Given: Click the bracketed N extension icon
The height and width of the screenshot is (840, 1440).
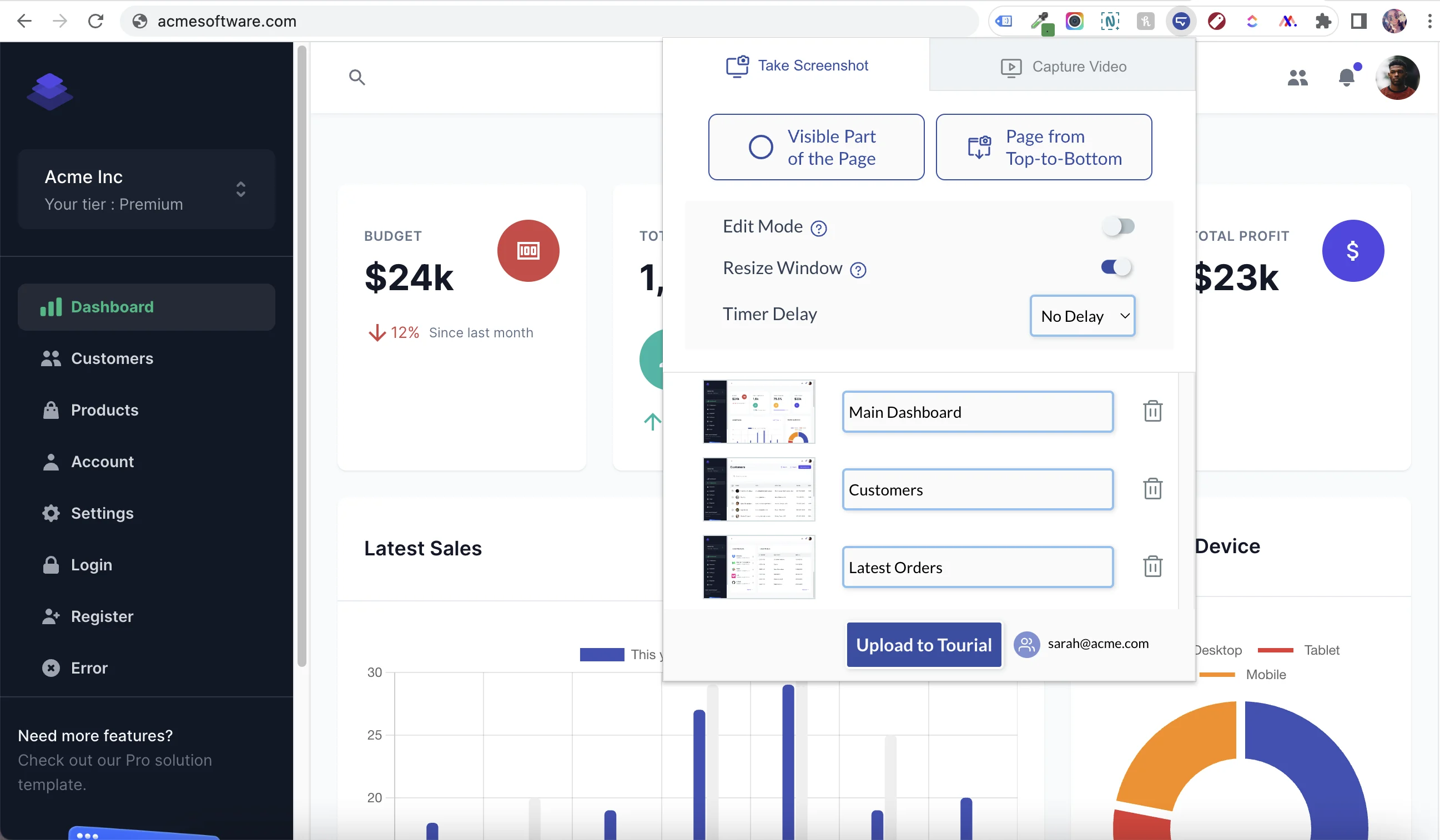Looking at the screenshot, I should pos(1110,22).
